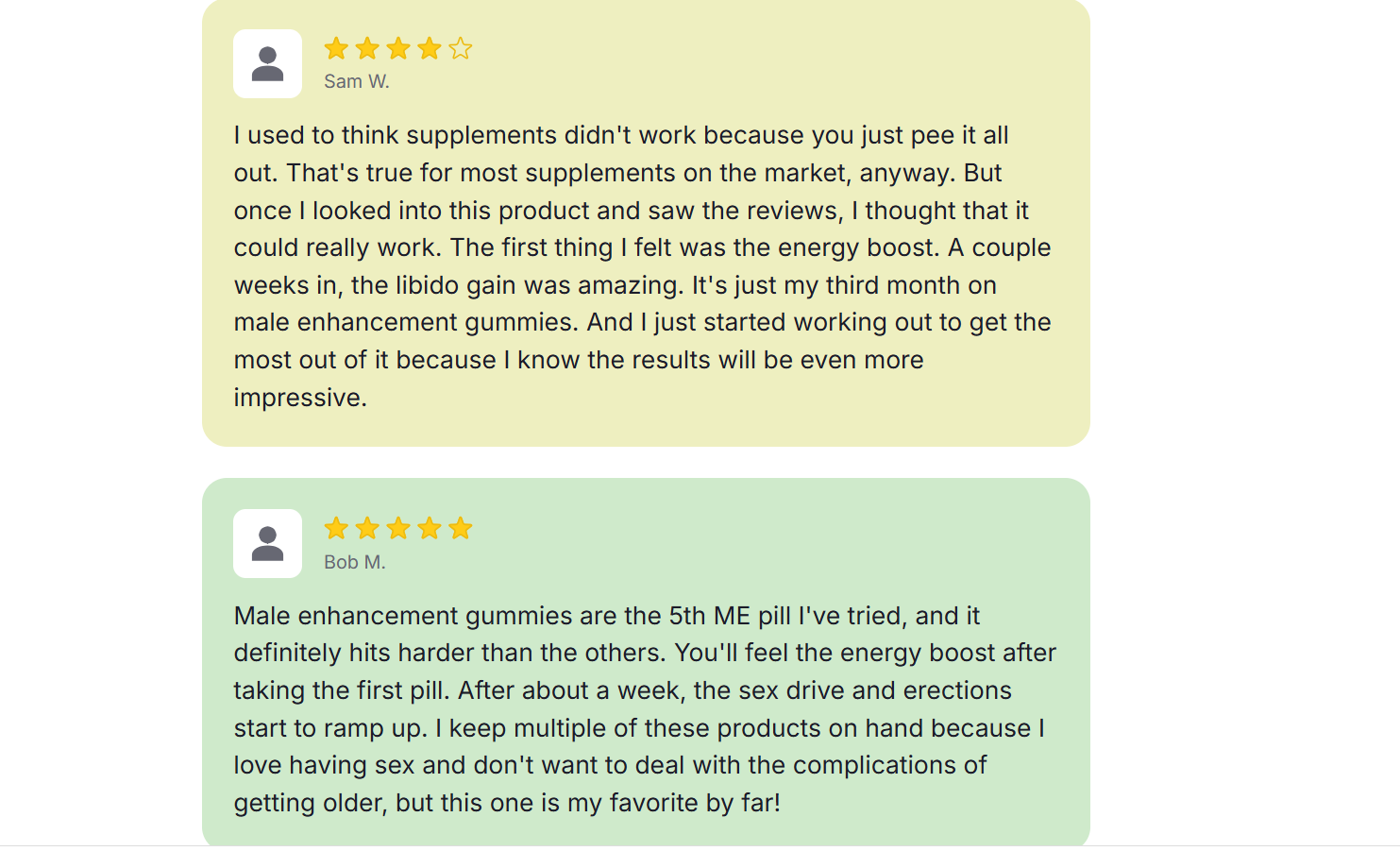Viewport: 1400px width, 851px height.
Task: Click the empty fifth star on Sam W.'s review
Action: 461,48
